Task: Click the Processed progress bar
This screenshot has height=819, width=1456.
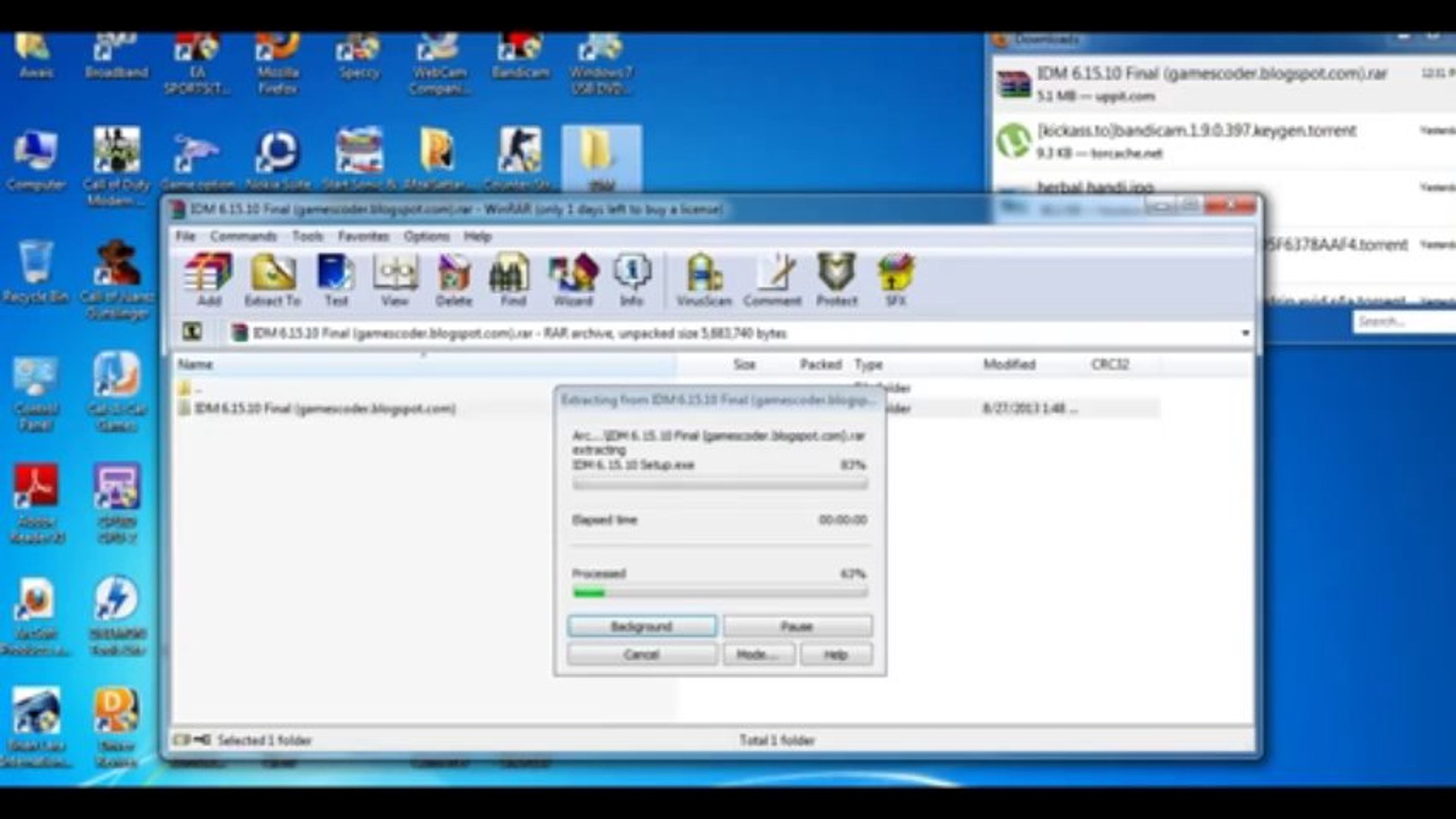Action: 719,592
